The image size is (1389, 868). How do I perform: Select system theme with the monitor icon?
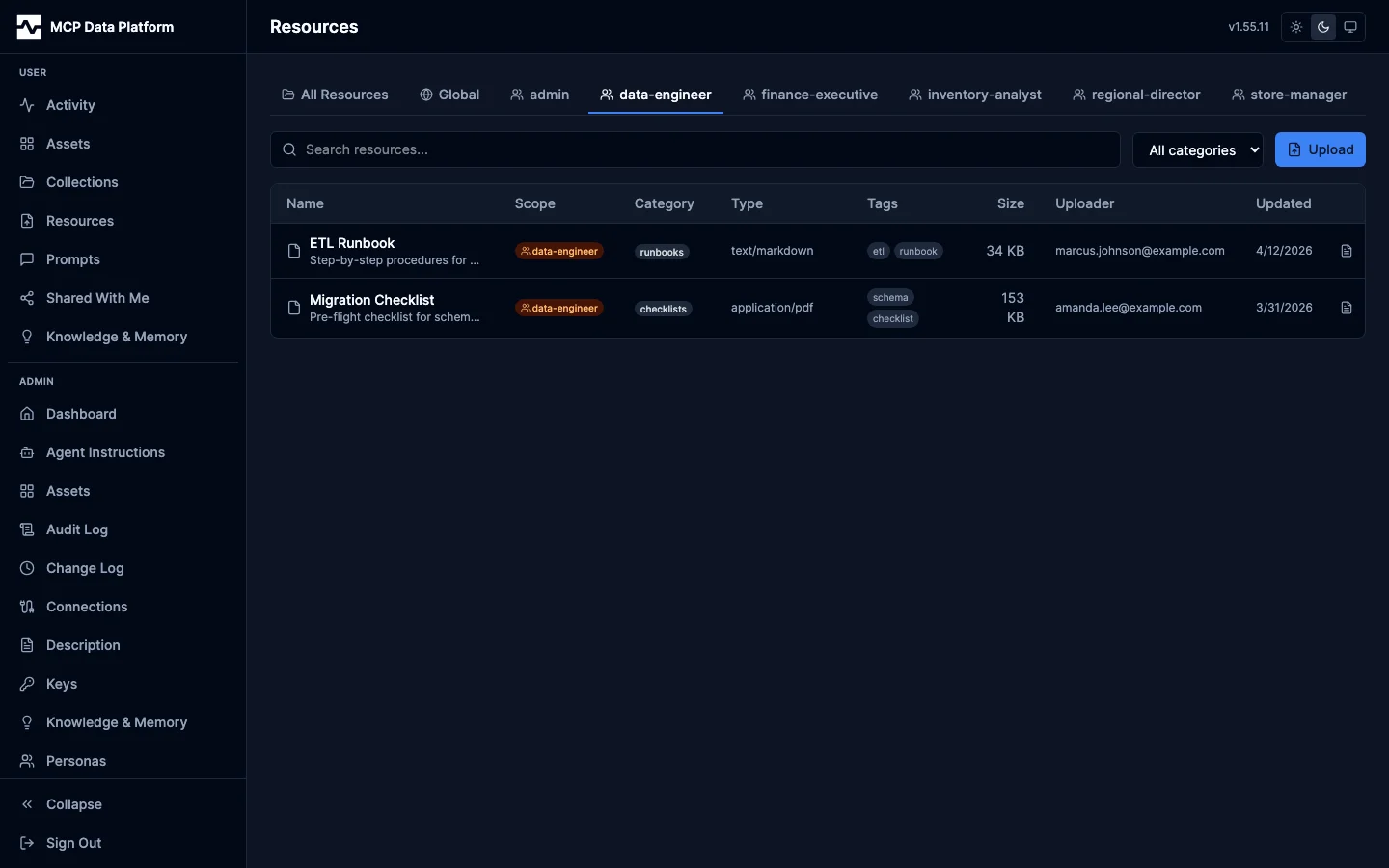click(x=1349, y=27)
